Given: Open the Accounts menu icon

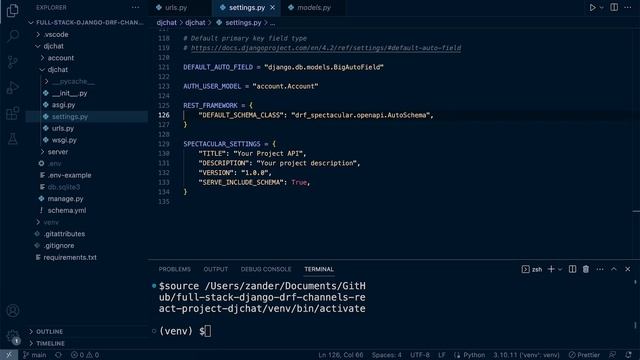Looking at the screenshot, I should pos(13,311).
